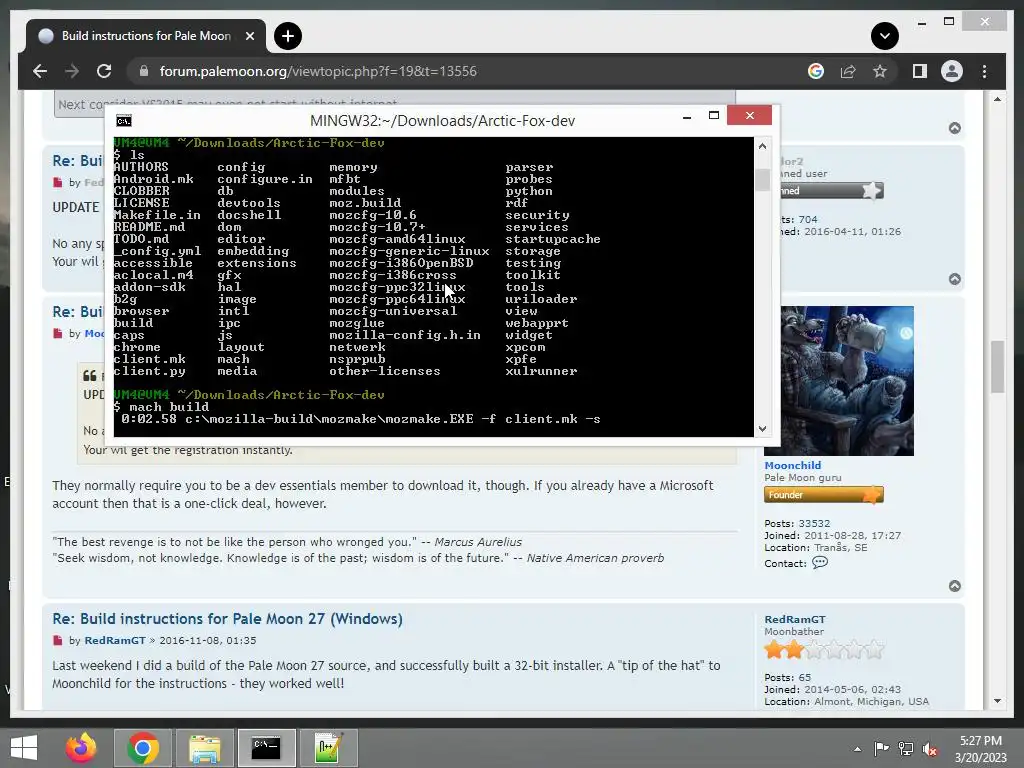Open the RedRamGT author link beside the post date
The image size is (1024, 768).
pyautogui.click(x=115, y=641)
